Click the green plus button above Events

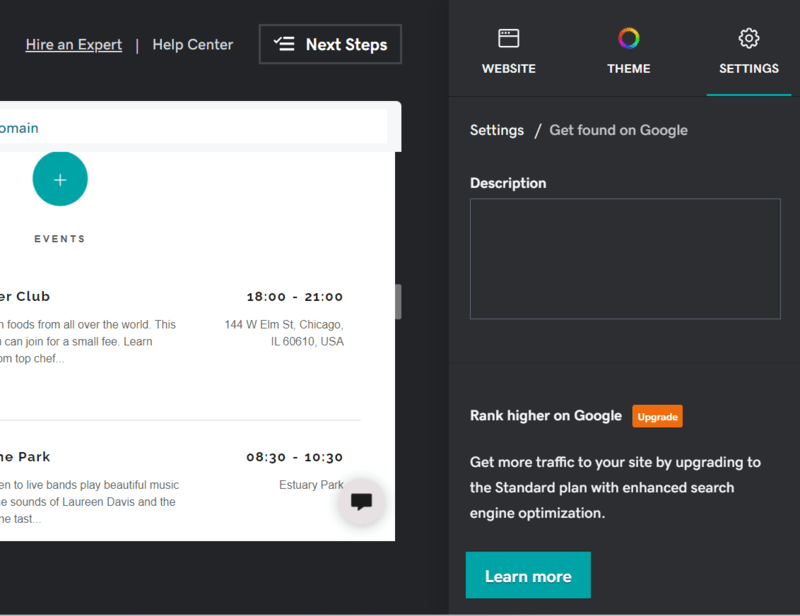click(x=60, y=178)
